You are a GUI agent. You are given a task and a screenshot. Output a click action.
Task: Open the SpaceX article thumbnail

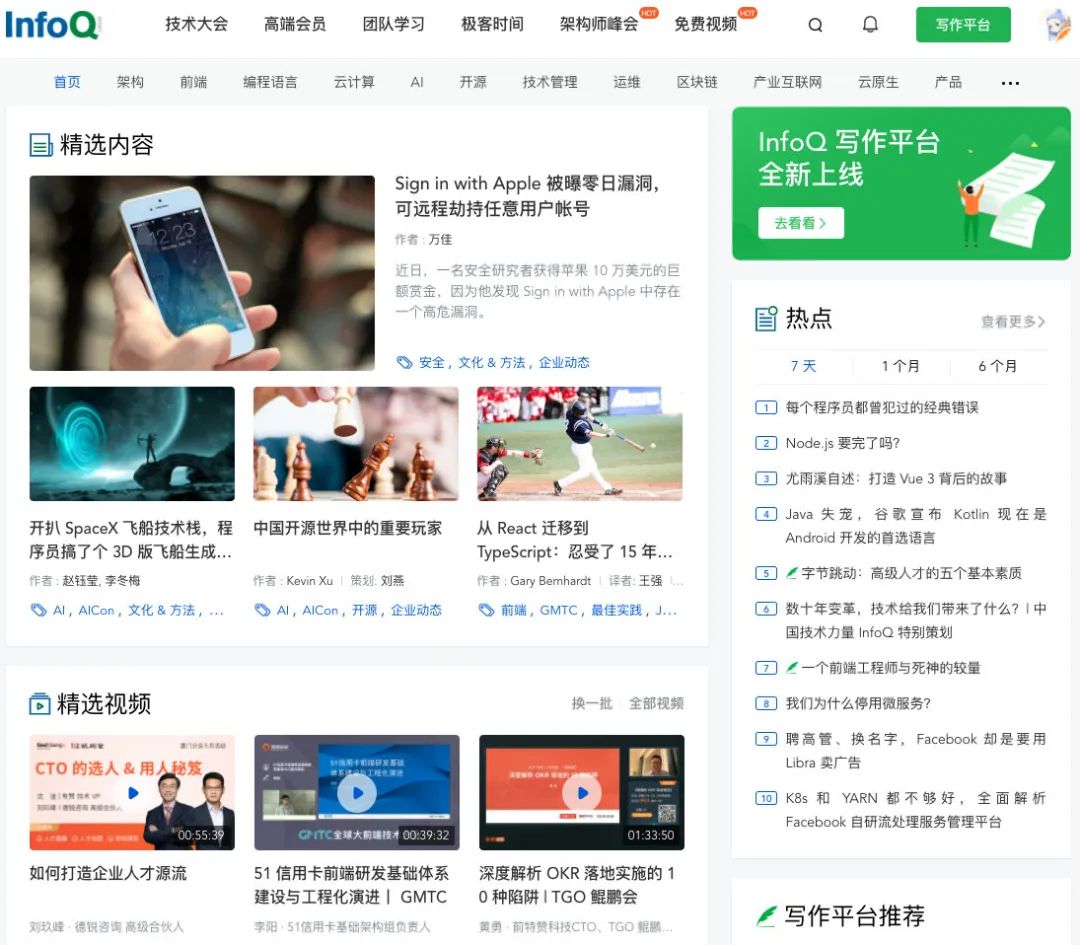point(132,444)
